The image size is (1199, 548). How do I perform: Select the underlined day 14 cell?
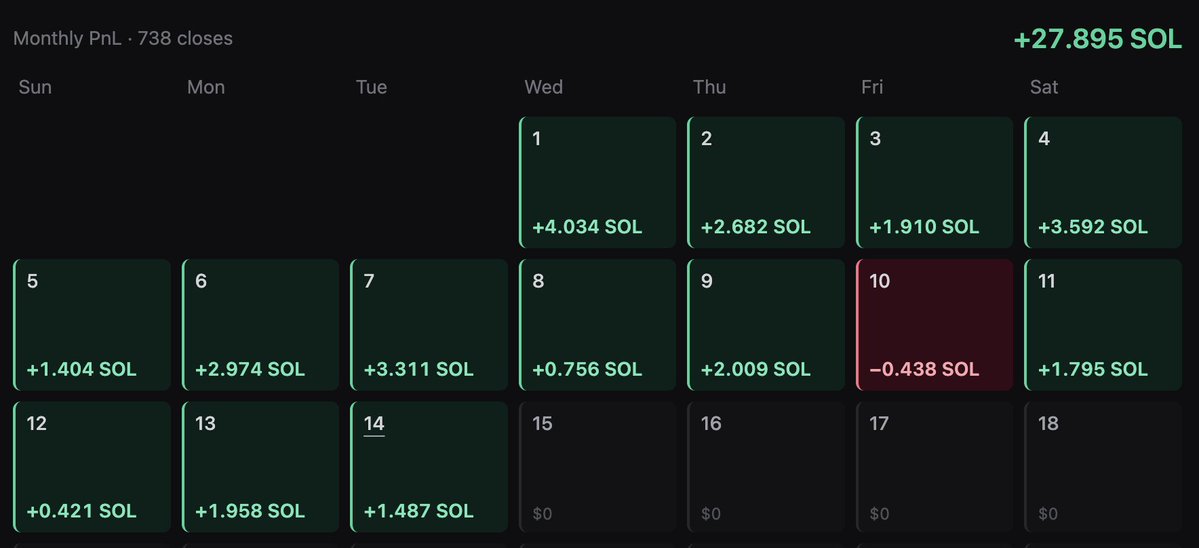(x=429, y=467)
